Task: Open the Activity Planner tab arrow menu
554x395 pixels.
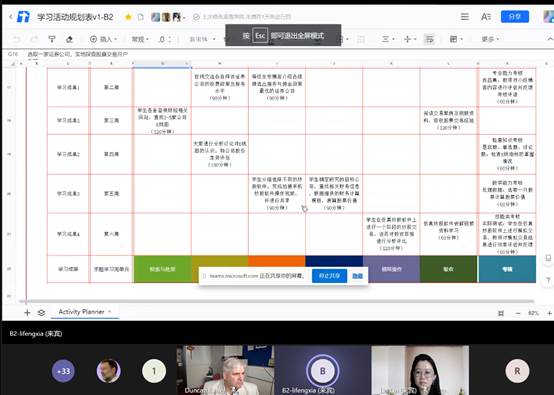Action: tap(110, 312)
